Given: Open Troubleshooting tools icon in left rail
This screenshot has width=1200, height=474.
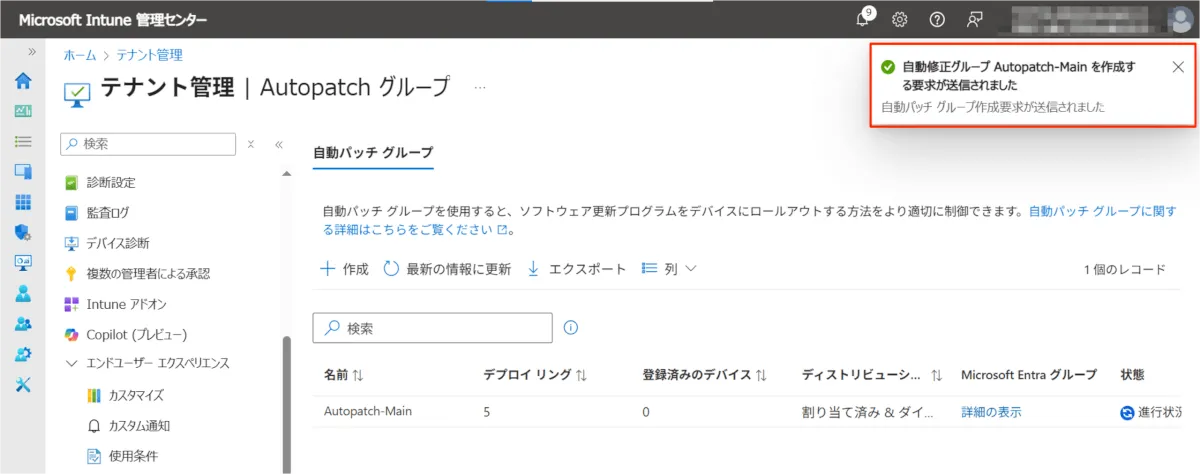Looking at the screenshot, I should click(x=23, y=386).
